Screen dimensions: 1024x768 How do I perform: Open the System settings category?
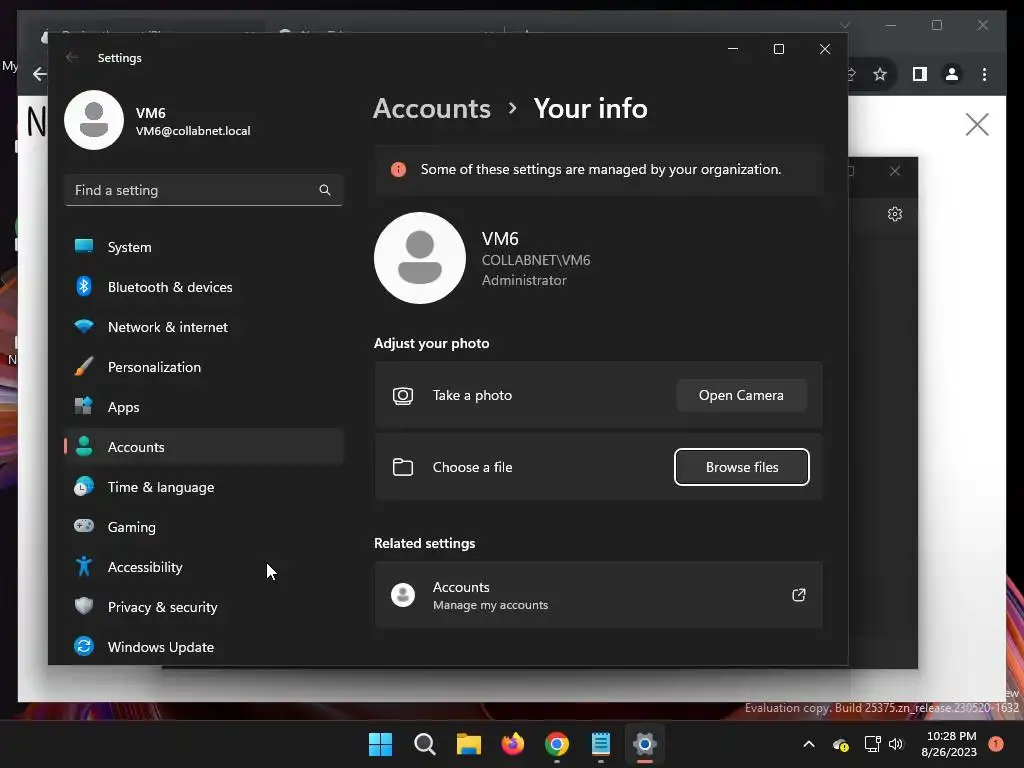coord(204,247)
